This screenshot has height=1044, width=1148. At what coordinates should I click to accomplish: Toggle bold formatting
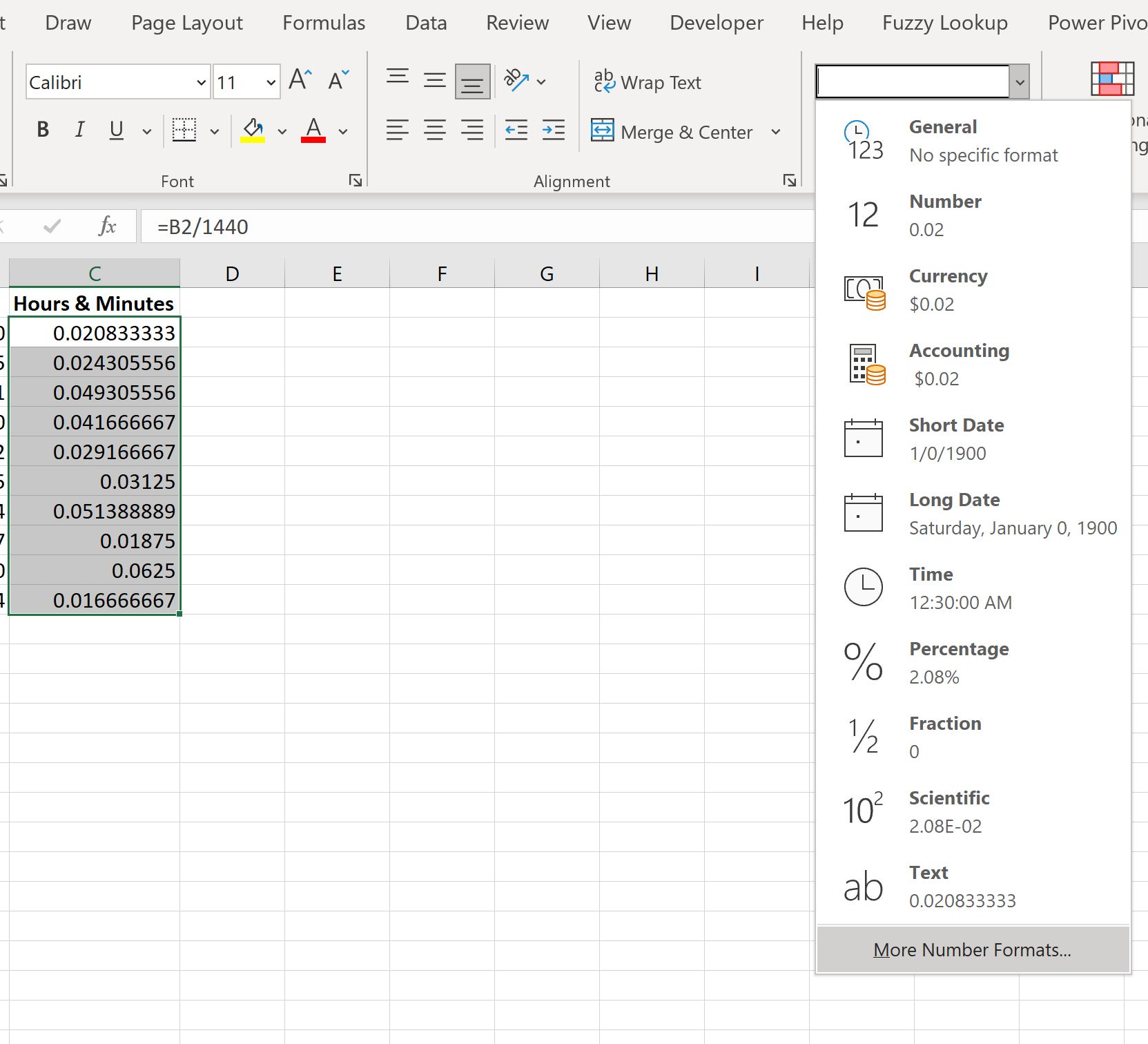pos(43,130)
